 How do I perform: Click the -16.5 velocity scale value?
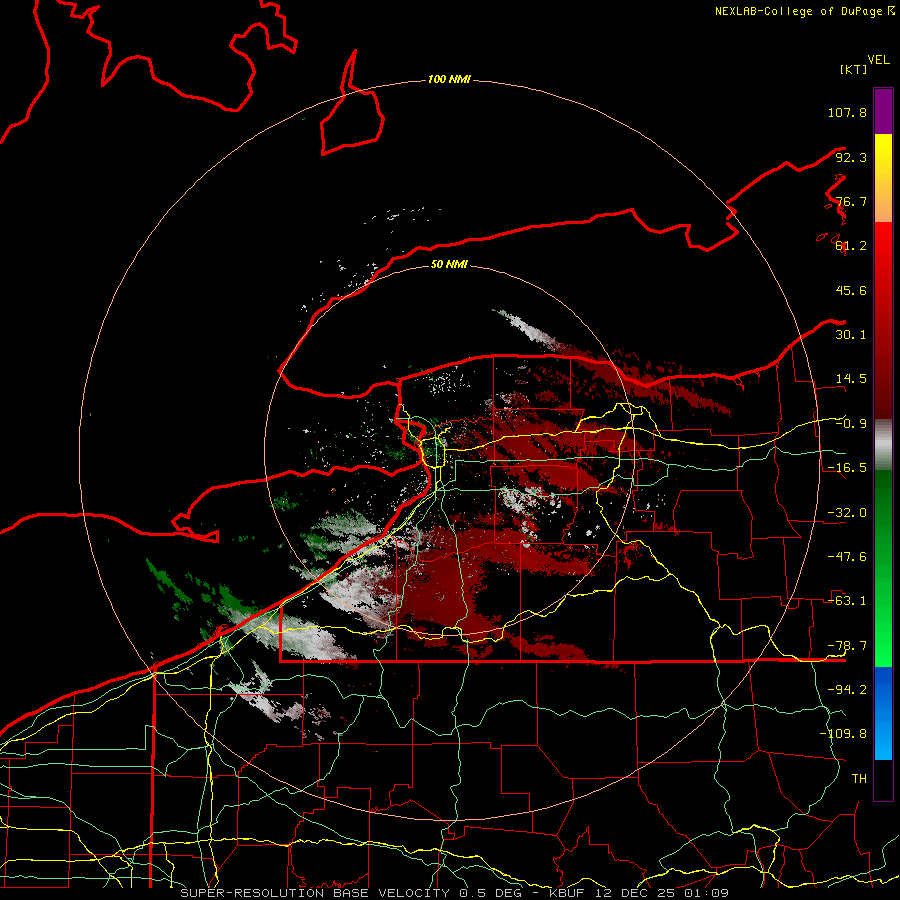(847, 468)
